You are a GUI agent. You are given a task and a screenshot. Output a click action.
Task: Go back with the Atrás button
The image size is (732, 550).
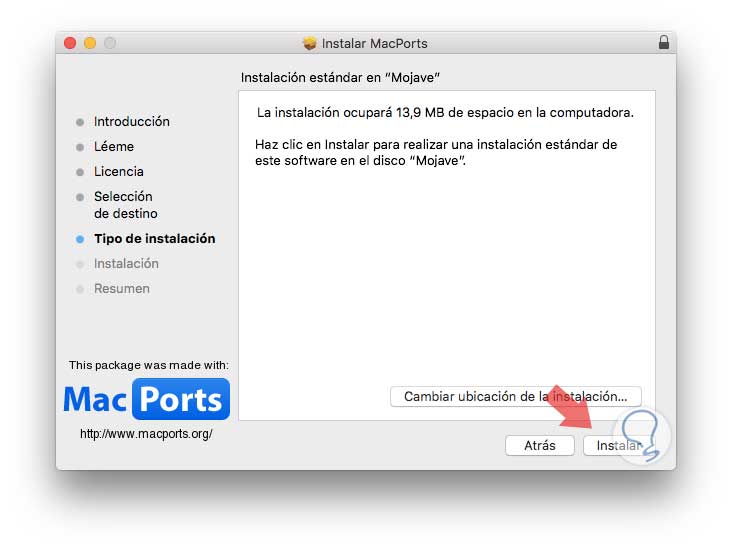[x=540, y=445]
